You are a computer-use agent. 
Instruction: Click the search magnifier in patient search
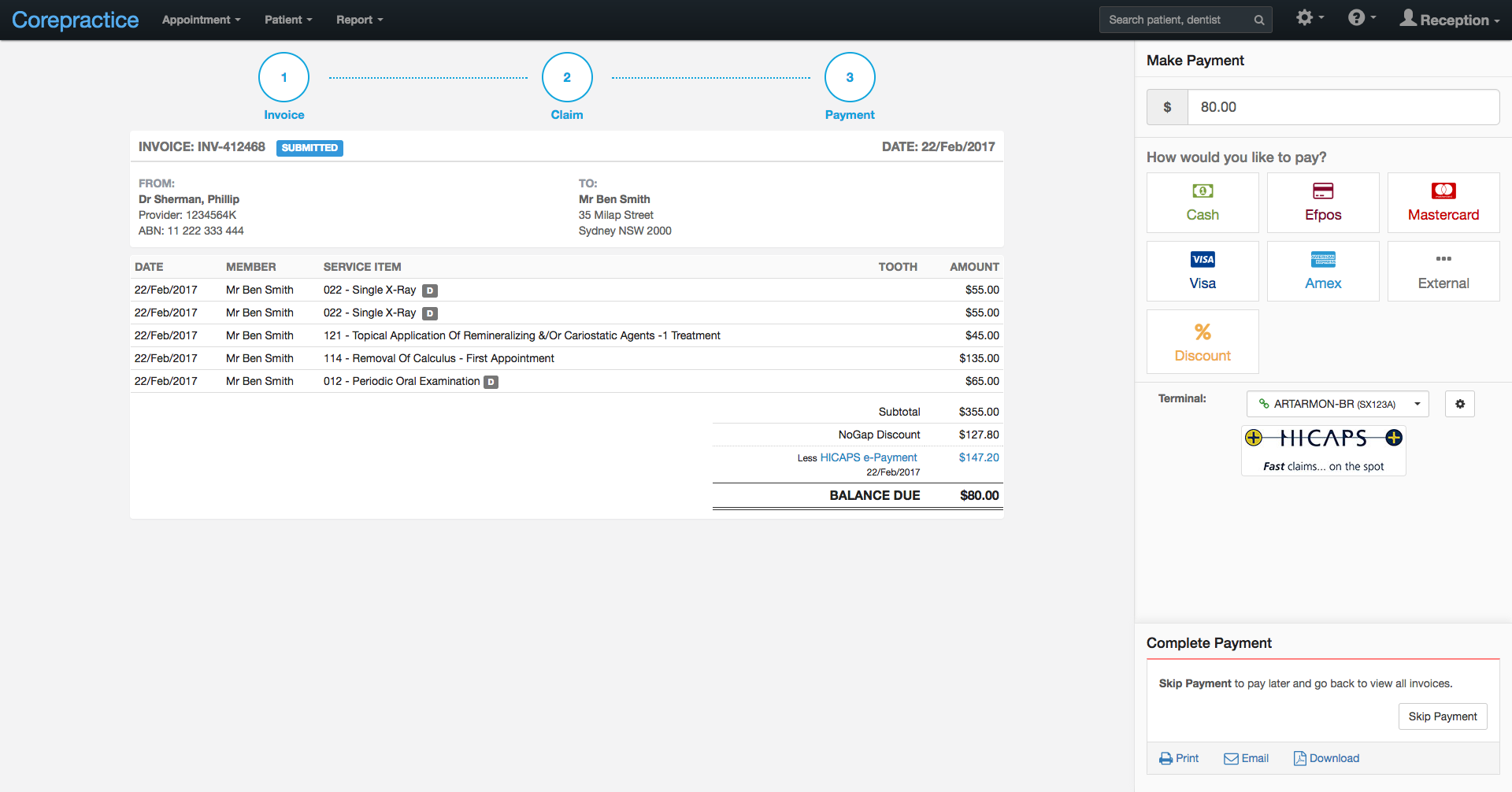[1258, 20]
